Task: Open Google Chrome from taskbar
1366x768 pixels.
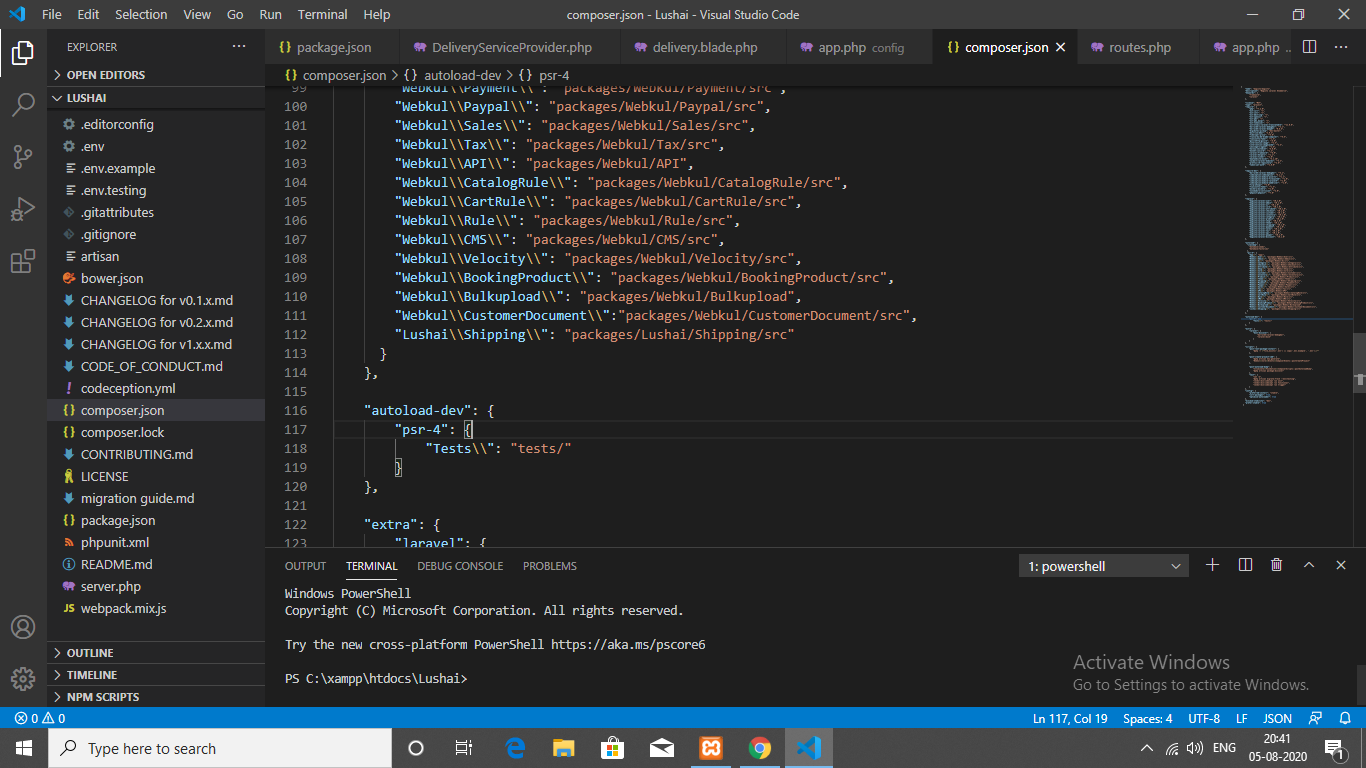Action: coord(760,748)
